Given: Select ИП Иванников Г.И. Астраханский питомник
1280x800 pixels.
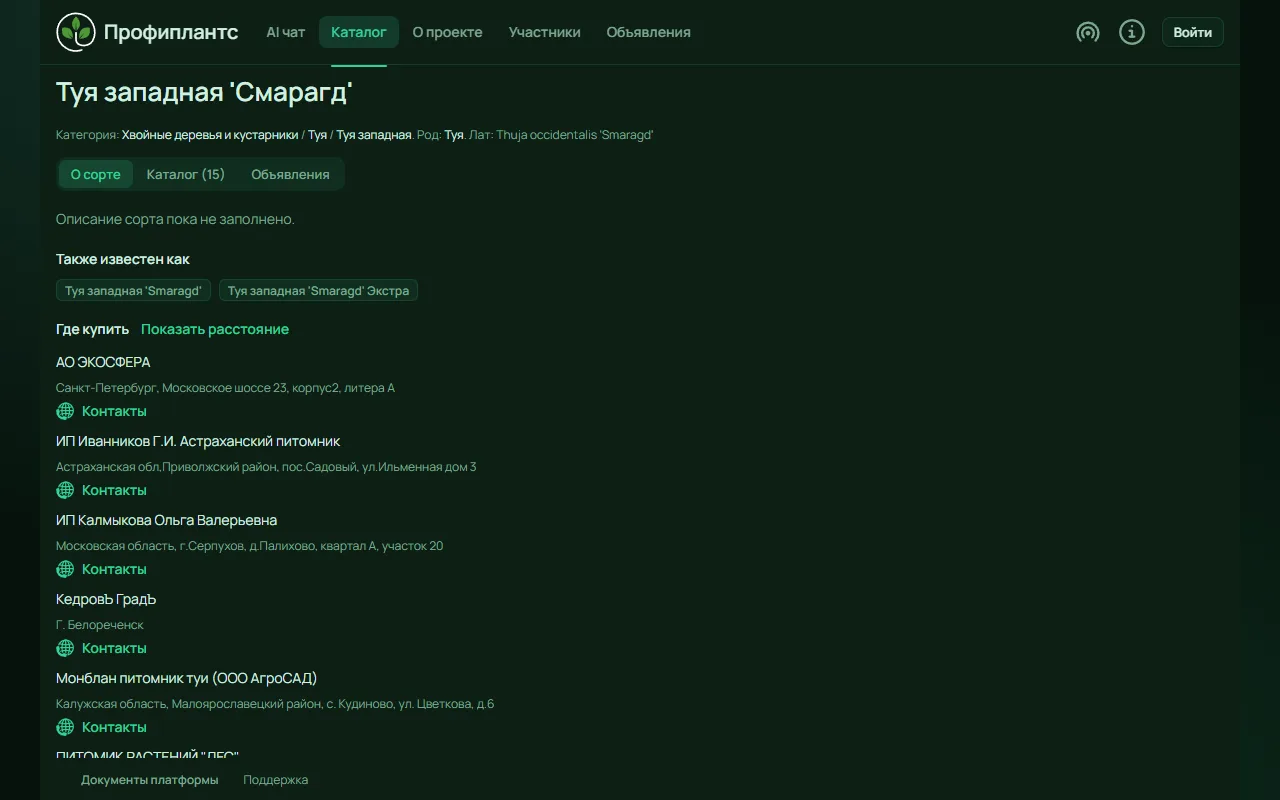Looking at the screenshot, I should (x=198, y=441).
